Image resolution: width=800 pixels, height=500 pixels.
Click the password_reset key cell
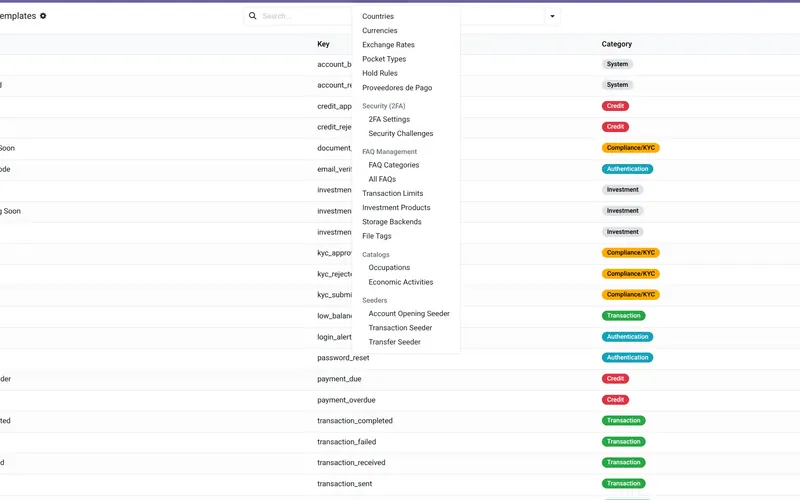[343, 358]
